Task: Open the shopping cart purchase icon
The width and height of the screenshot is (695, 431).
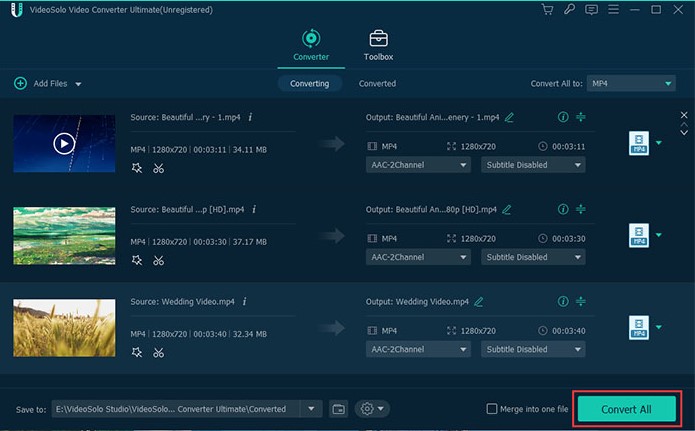Action: pos(547,10)
